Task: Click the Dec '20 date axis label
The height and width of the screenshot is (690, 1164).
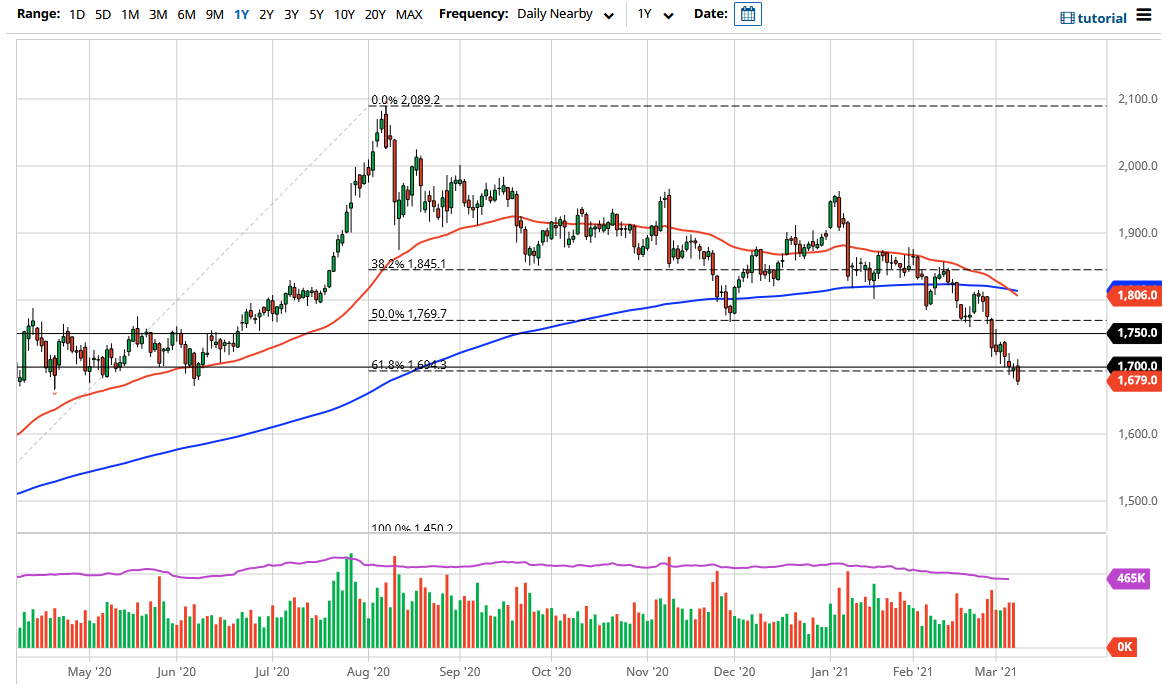Action: pos(734,671)
